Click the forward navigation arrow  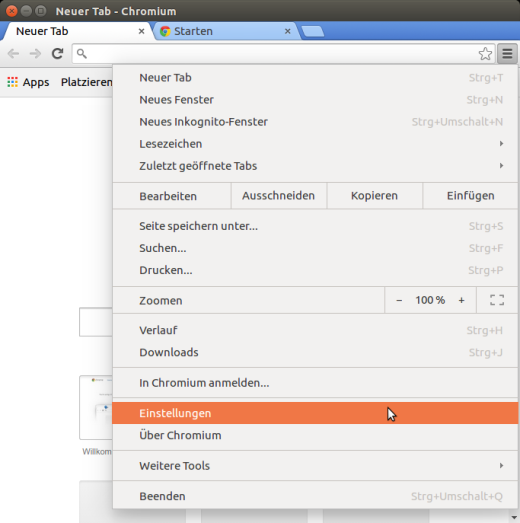[x=35, y=53]
